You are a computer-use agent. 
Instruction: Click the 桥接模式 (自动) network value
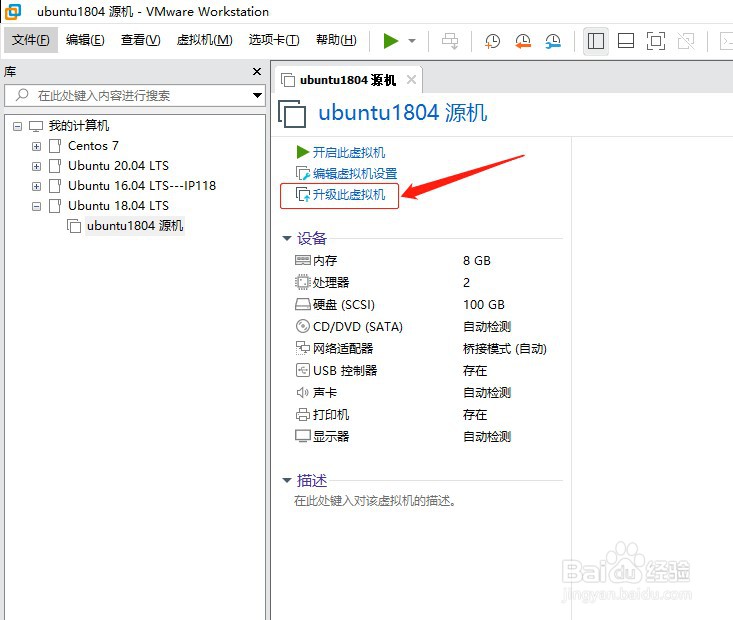click(504, 348)
